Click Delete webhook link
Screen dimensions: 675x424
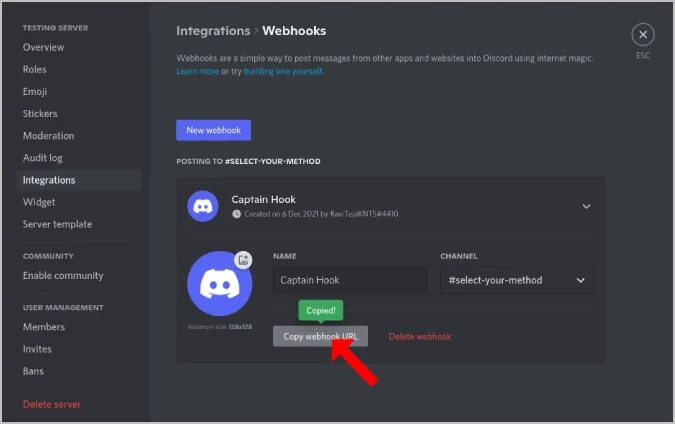click(x=420, y=337)
